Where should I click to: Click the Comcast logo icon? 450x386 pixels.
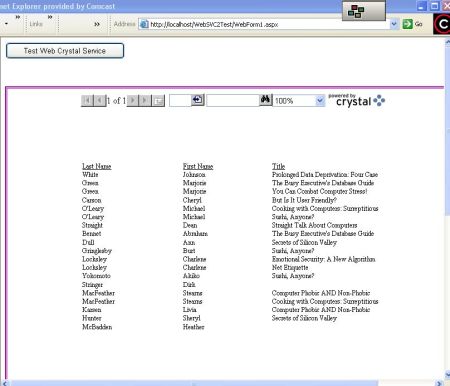tap(442, 24)
